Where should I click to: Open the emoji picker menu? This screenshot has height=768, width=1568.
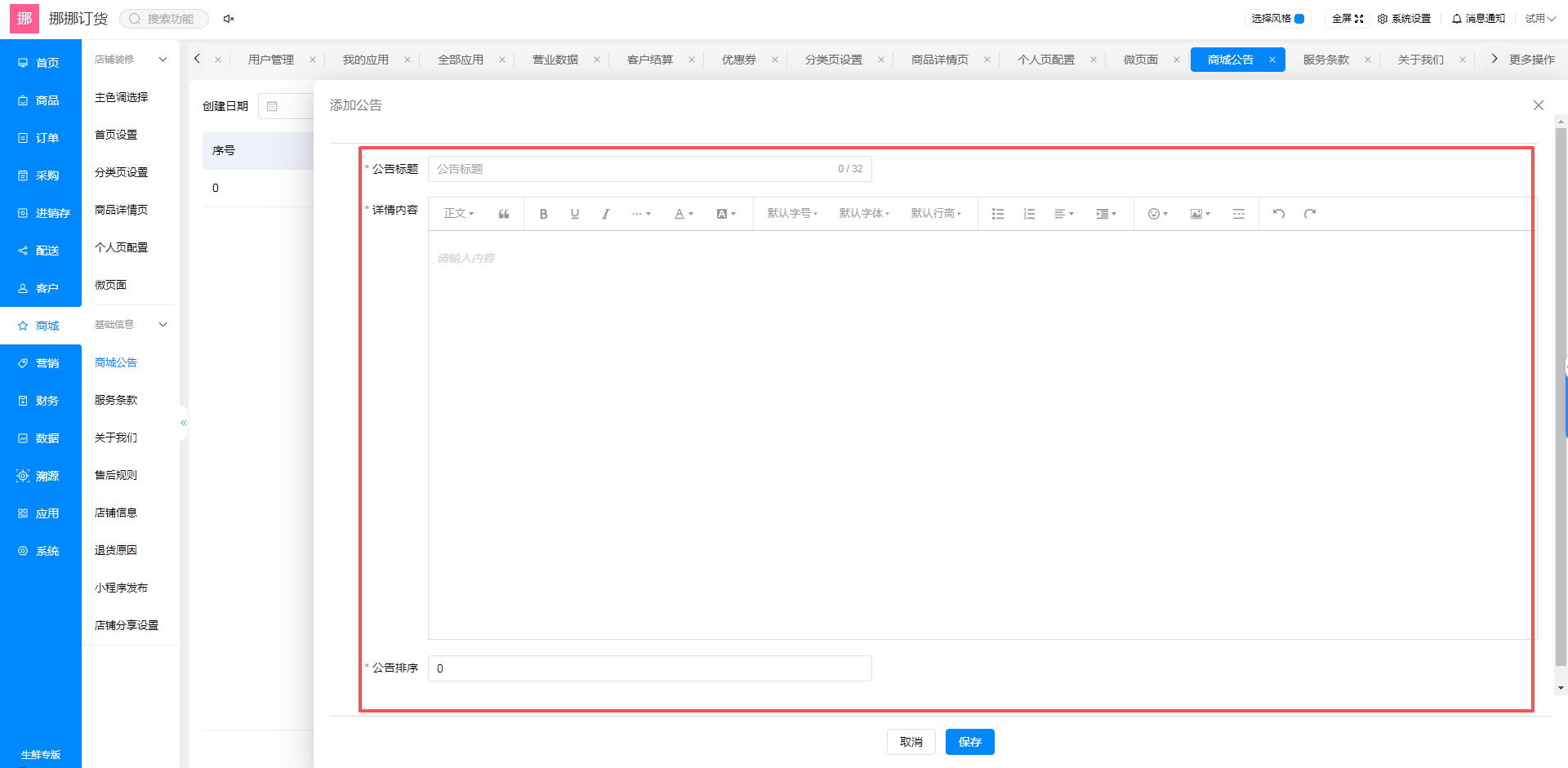tap(1158, 214)
